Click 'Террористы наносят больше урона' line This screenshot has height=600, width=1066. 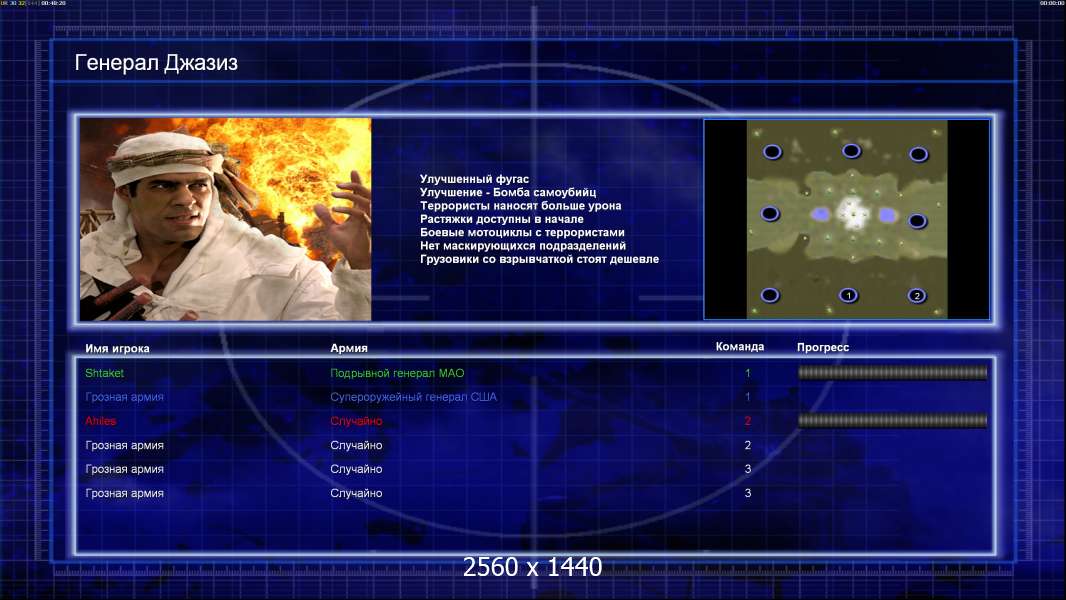click(x=520, y=205)
